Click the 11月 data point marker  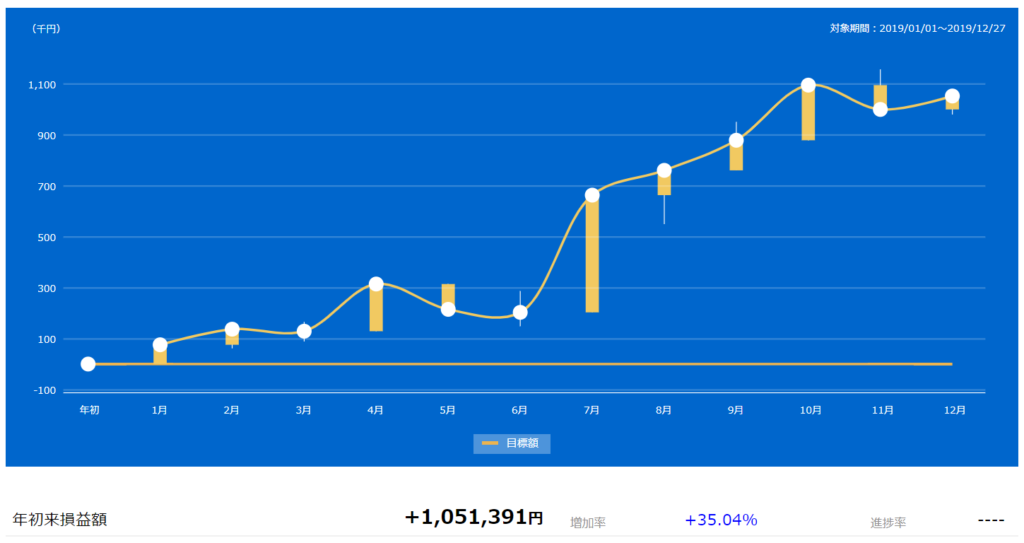pyautogui.click(x=880, y=110)
